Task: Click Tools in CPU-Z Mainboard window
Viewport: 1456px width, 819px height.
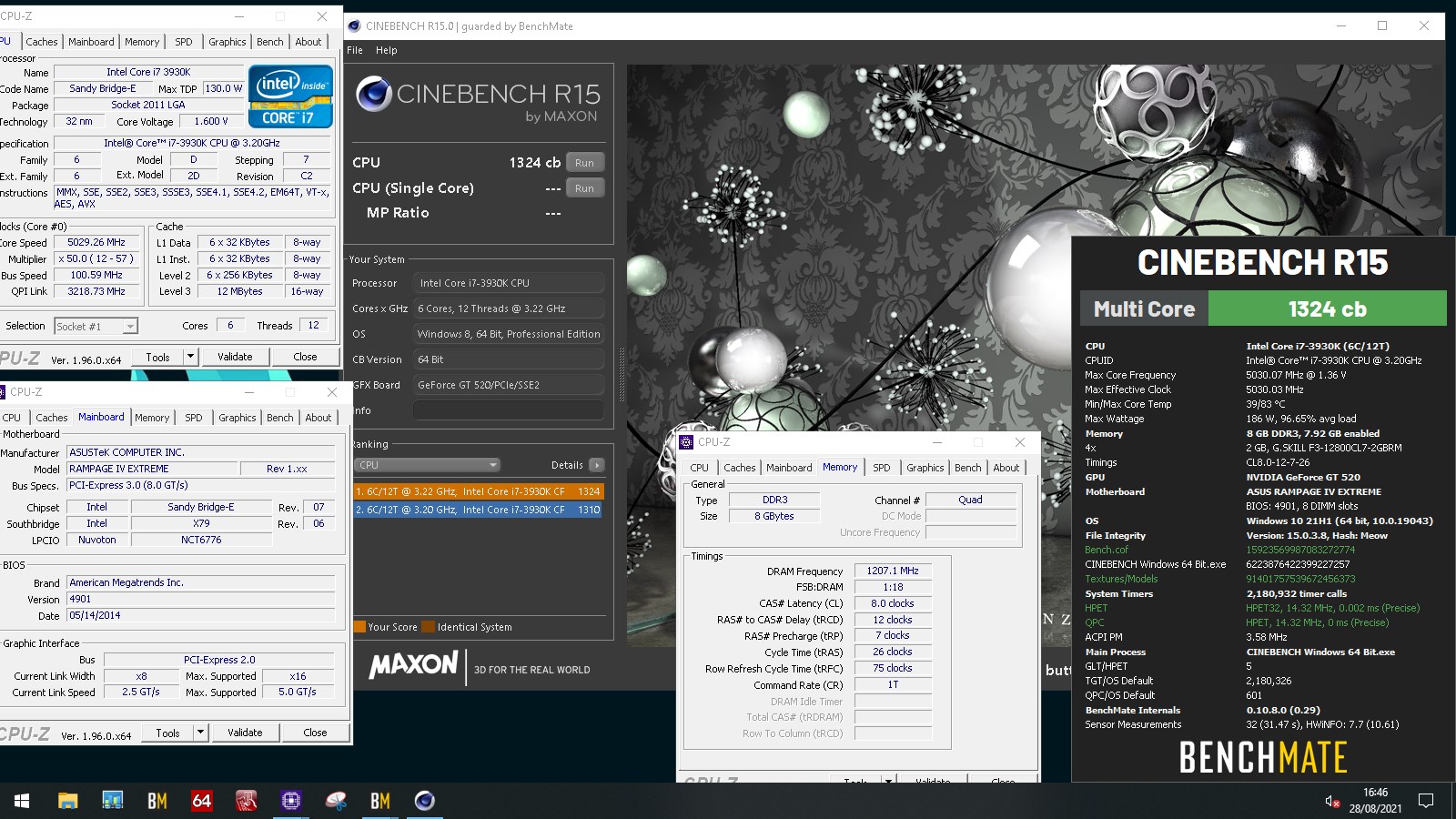Action: pos(167,733)
